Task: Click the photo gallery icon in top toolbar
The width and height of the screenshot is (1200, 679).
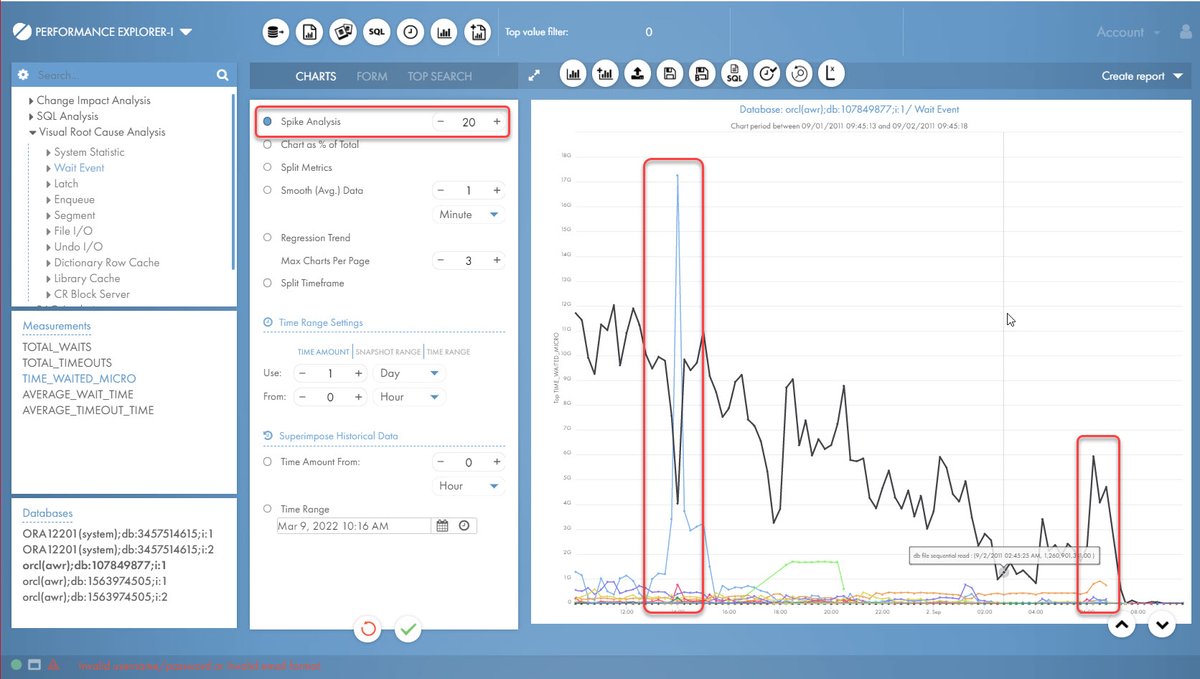Action: pos(344,32)
